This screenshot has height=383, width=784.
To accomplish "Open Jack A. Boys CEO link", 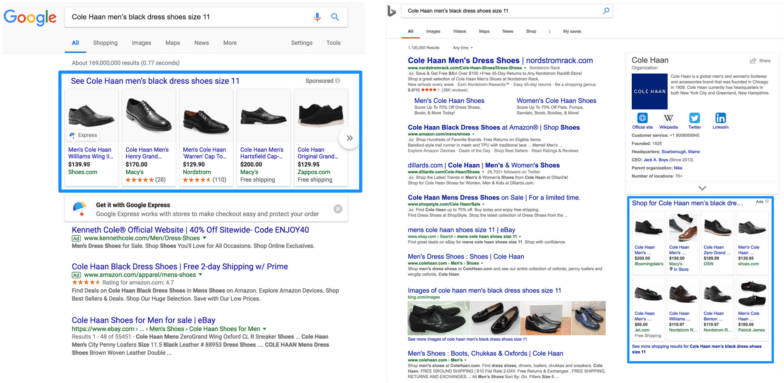I will 656,160.
